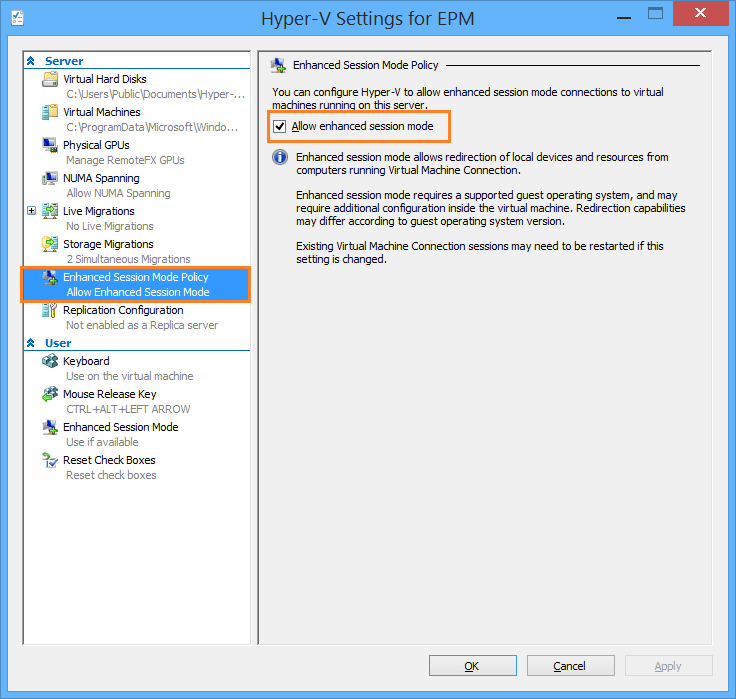Viewport: 736px width, 699px height.
Task: Minimize the Hyper-V Settings window
Action: 624,18
